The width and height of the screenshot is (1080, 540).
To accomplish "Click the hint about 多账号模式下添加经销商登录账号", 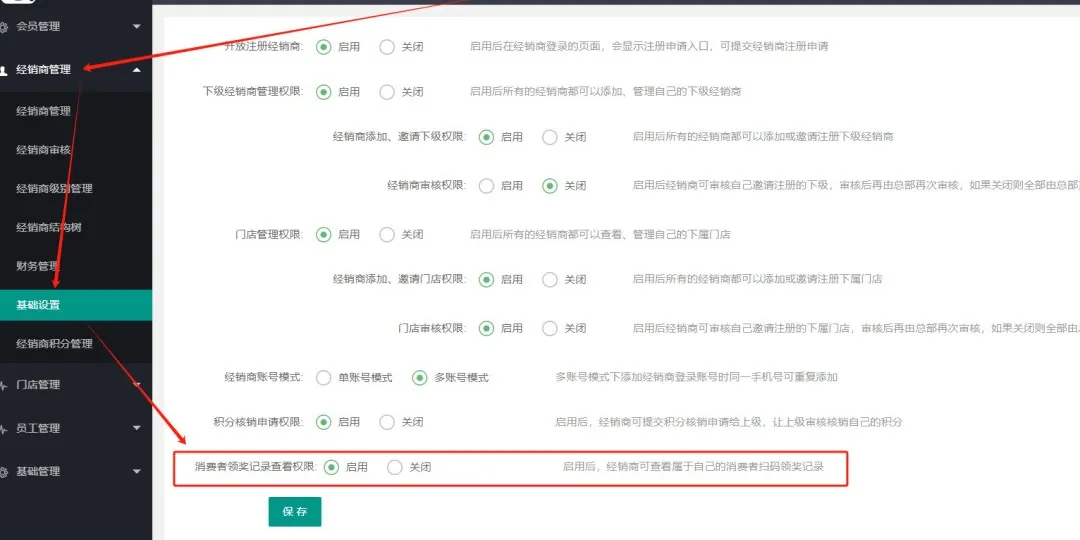I will [696, 377].
